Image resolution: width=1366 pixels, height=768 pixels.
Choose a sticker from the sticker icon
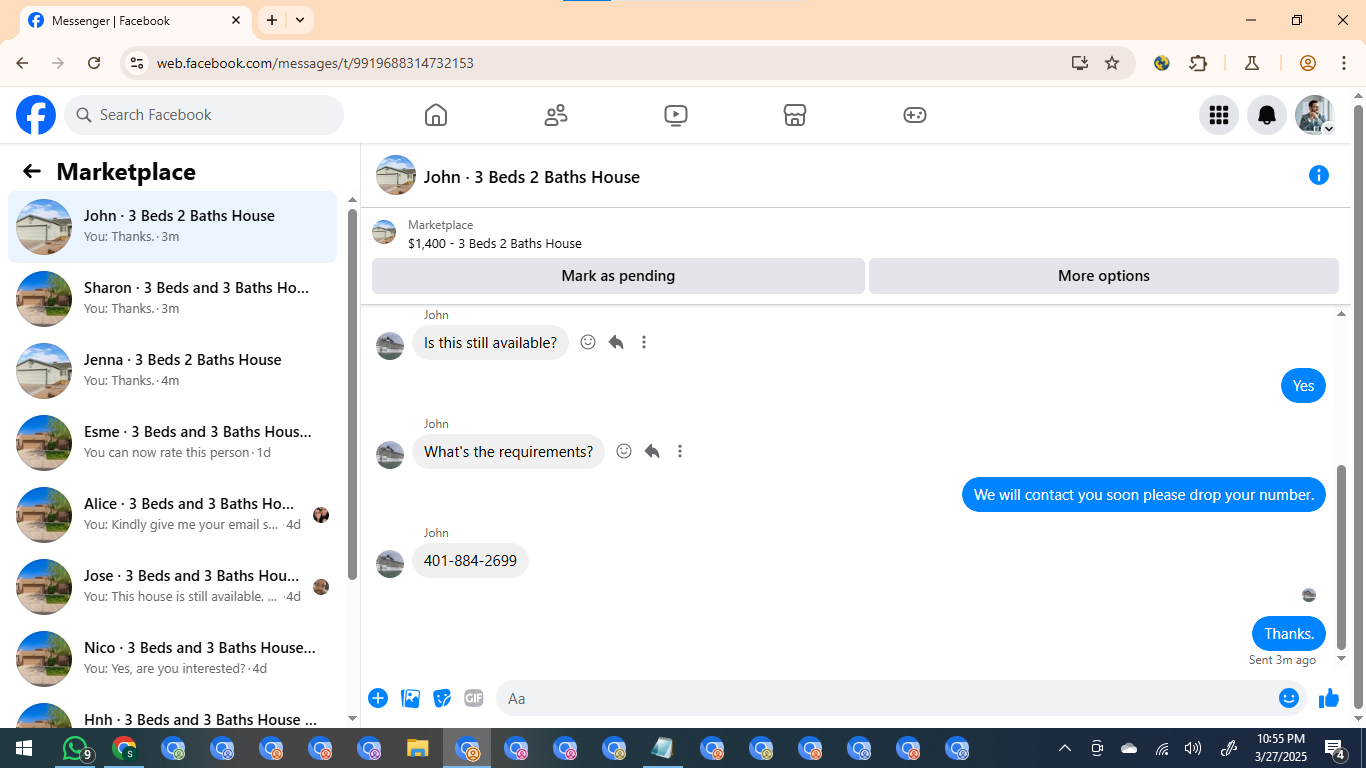(442, 698)
